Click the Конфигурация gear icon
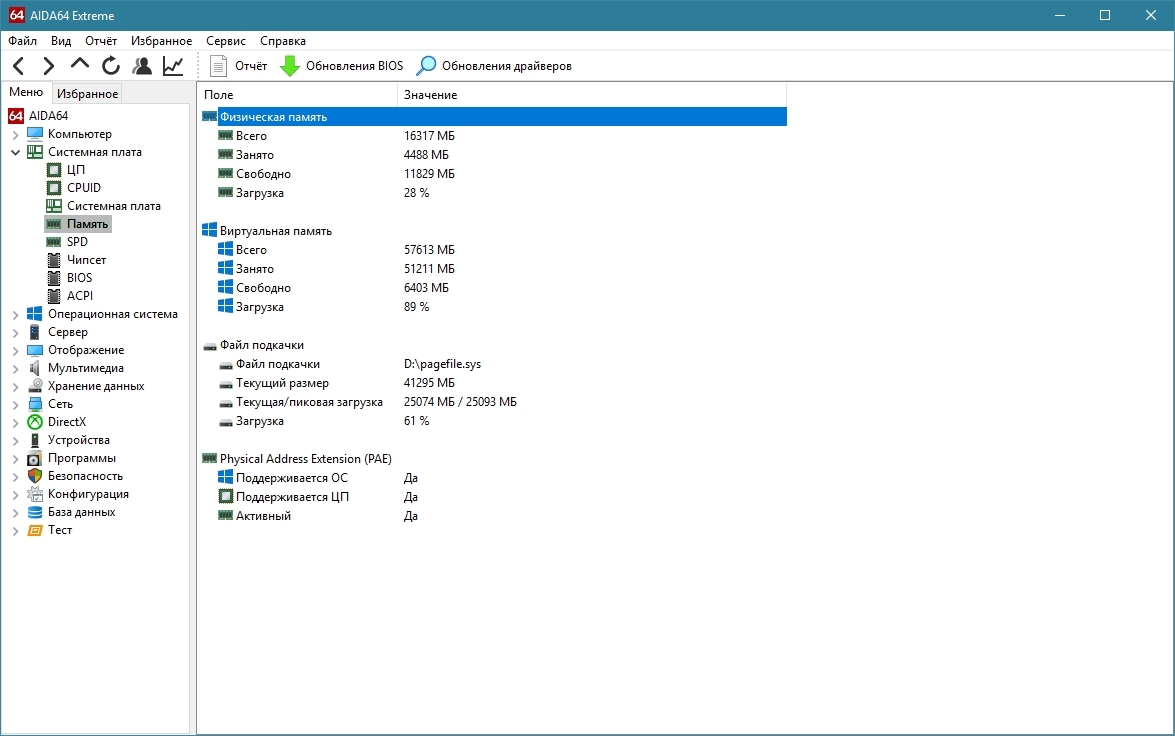 [34, 494]
